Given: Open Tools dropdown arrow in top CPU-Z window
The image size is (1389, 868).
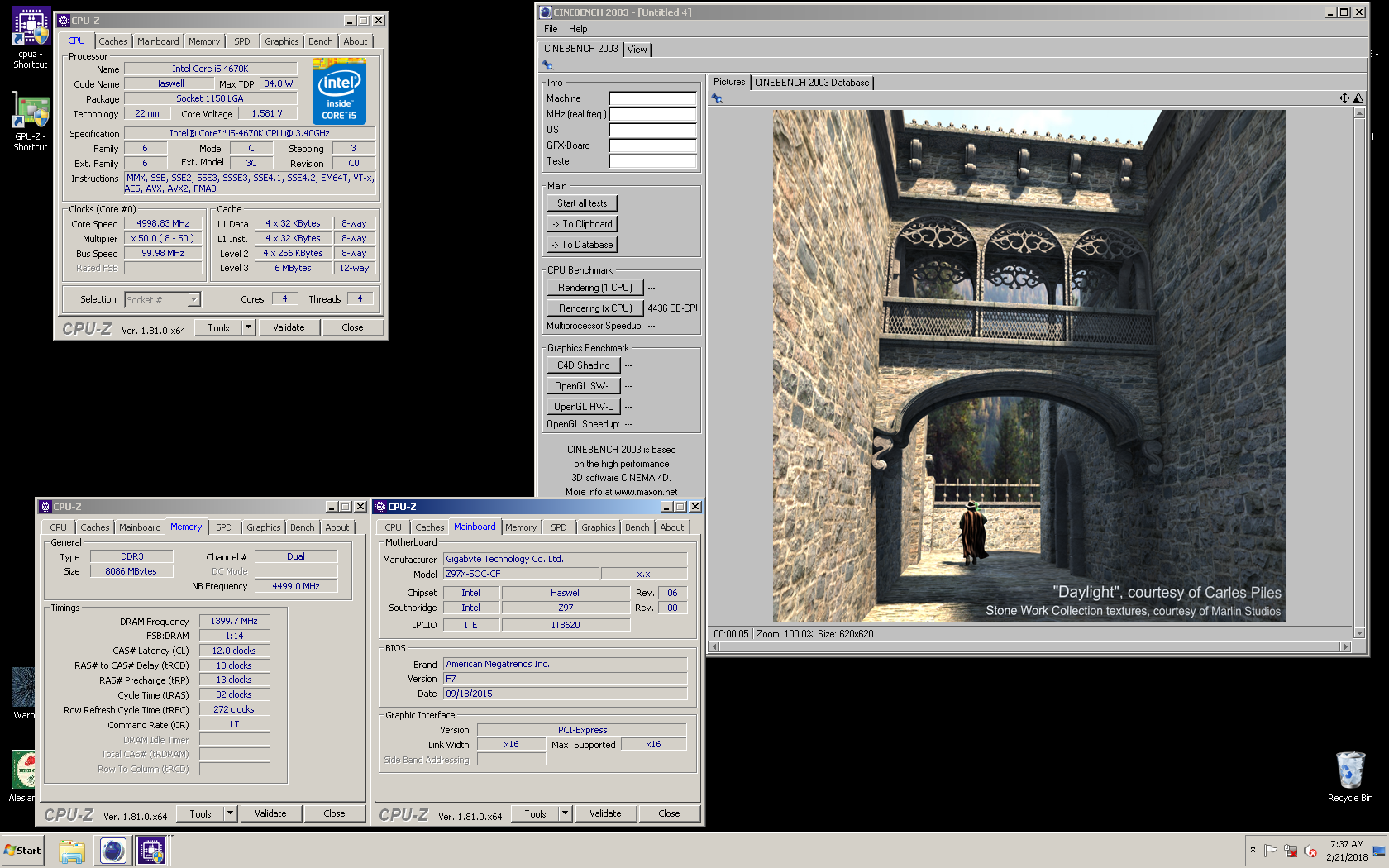Looking at the screenshot, I should 248,327.
